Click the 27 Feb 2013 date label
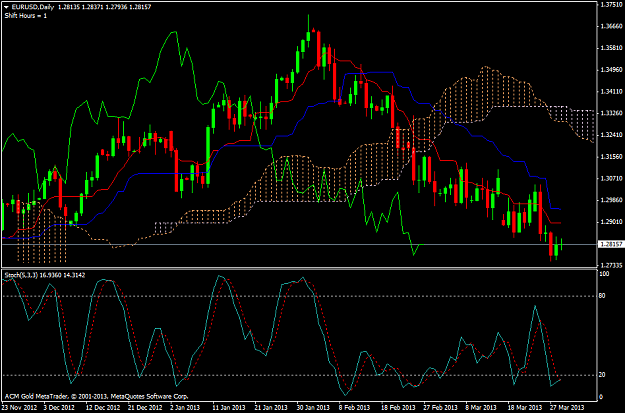 coord(440,408)
